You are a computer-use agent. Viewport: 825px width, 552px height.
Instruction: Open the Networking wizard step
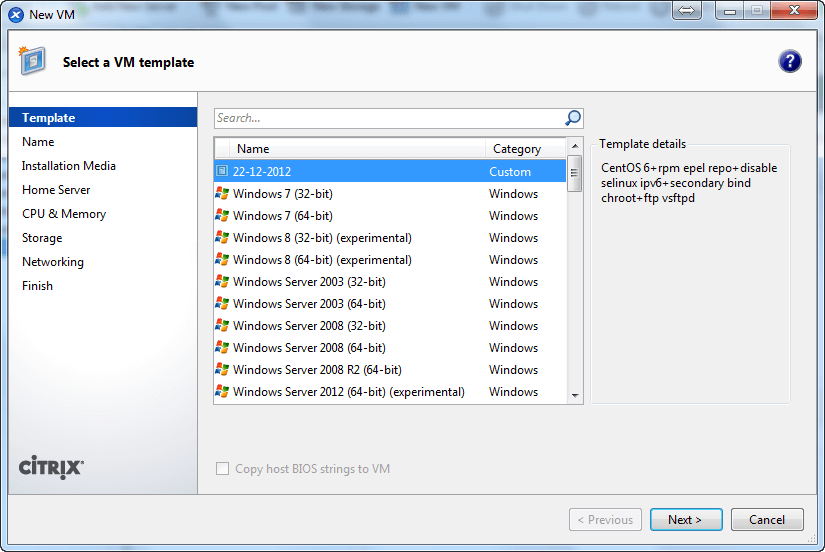(53, 262)
